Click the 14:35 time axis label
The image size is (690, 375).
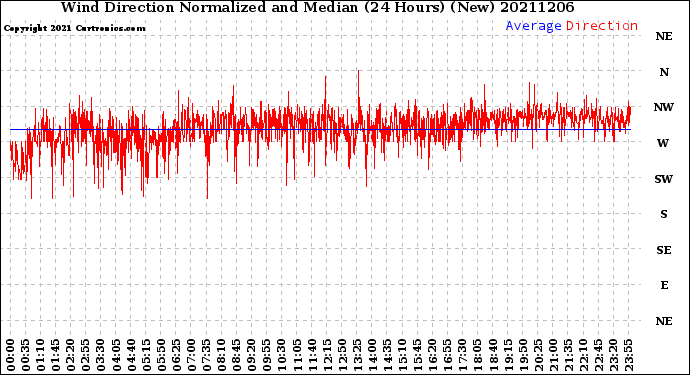387,355
